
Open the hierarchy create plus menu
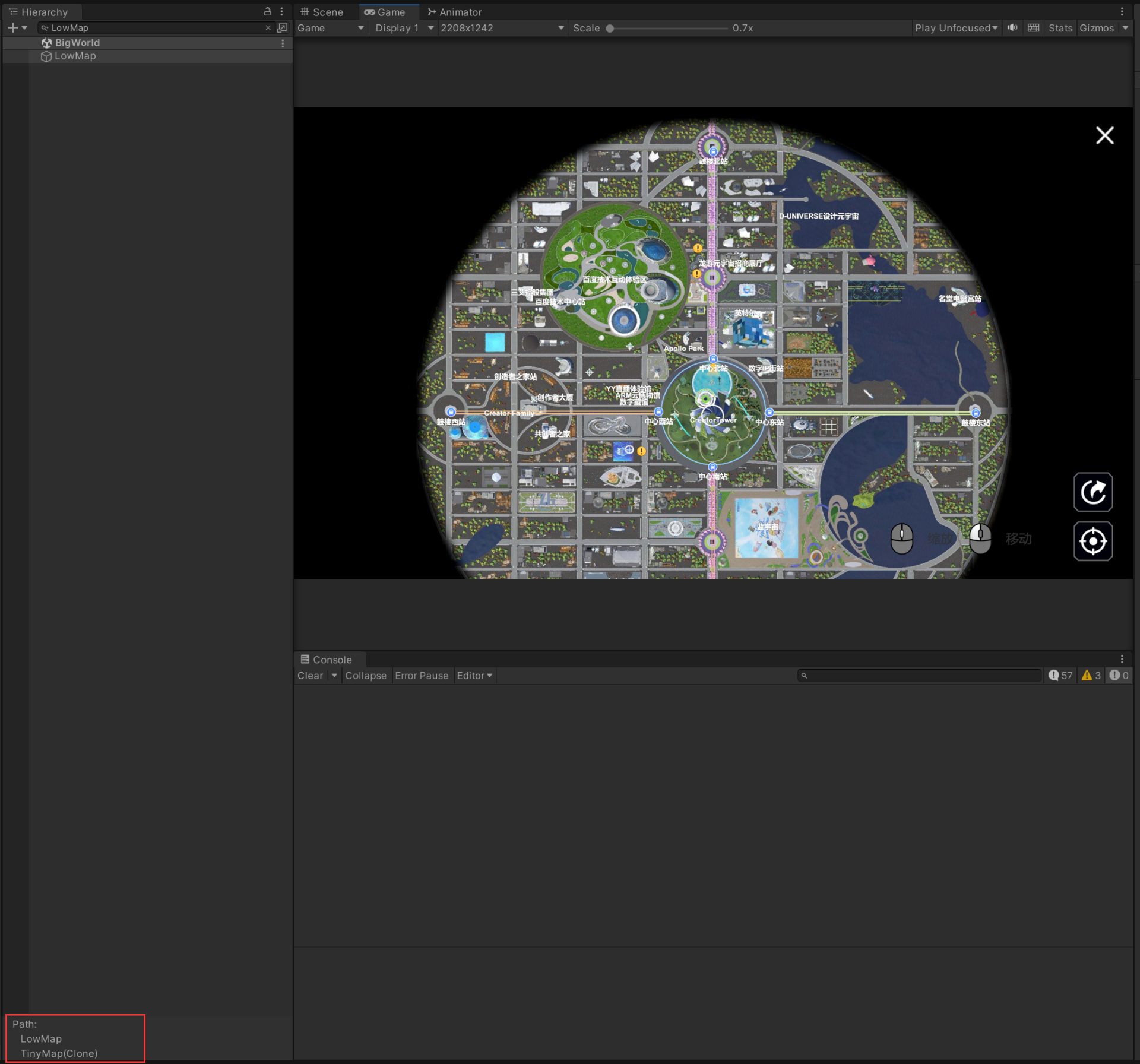pos(13,28)
